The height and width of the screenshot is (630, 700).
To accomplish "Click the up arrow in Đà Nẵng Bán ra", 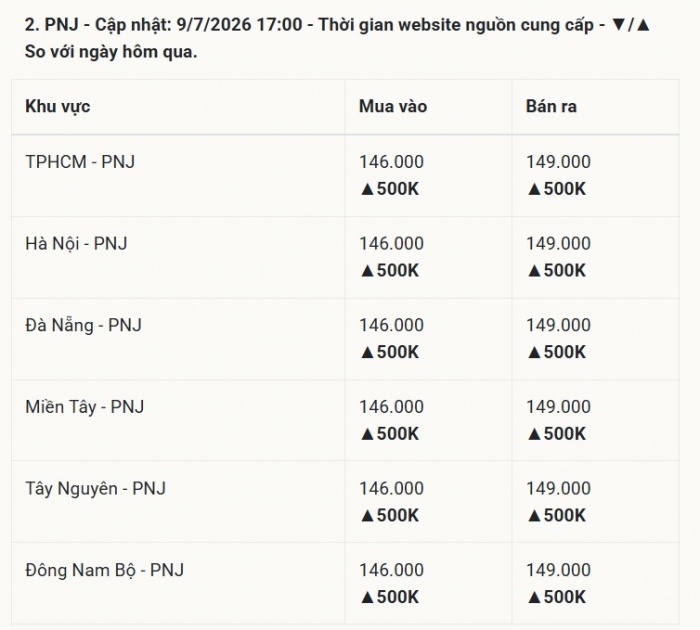I will click(534, 353).
